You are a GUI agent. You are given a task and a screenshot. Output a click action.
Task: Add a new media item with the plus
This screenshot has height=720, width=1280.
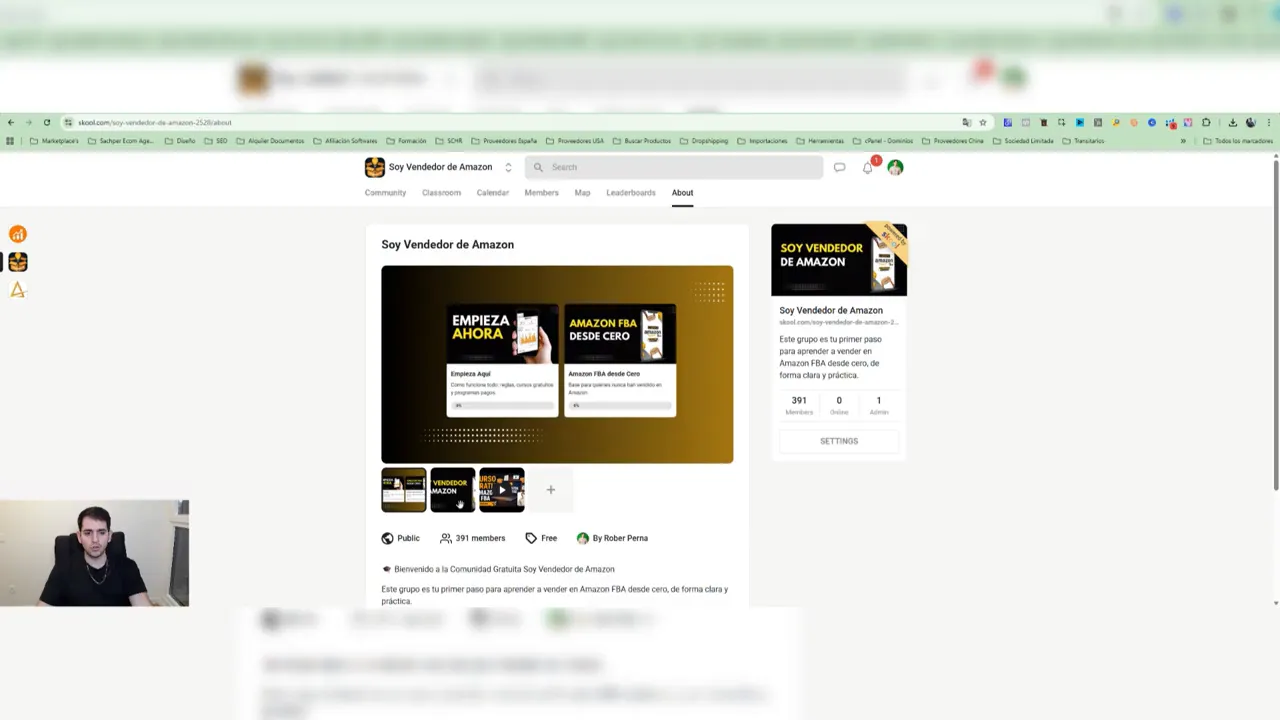(x=550, y=490)
